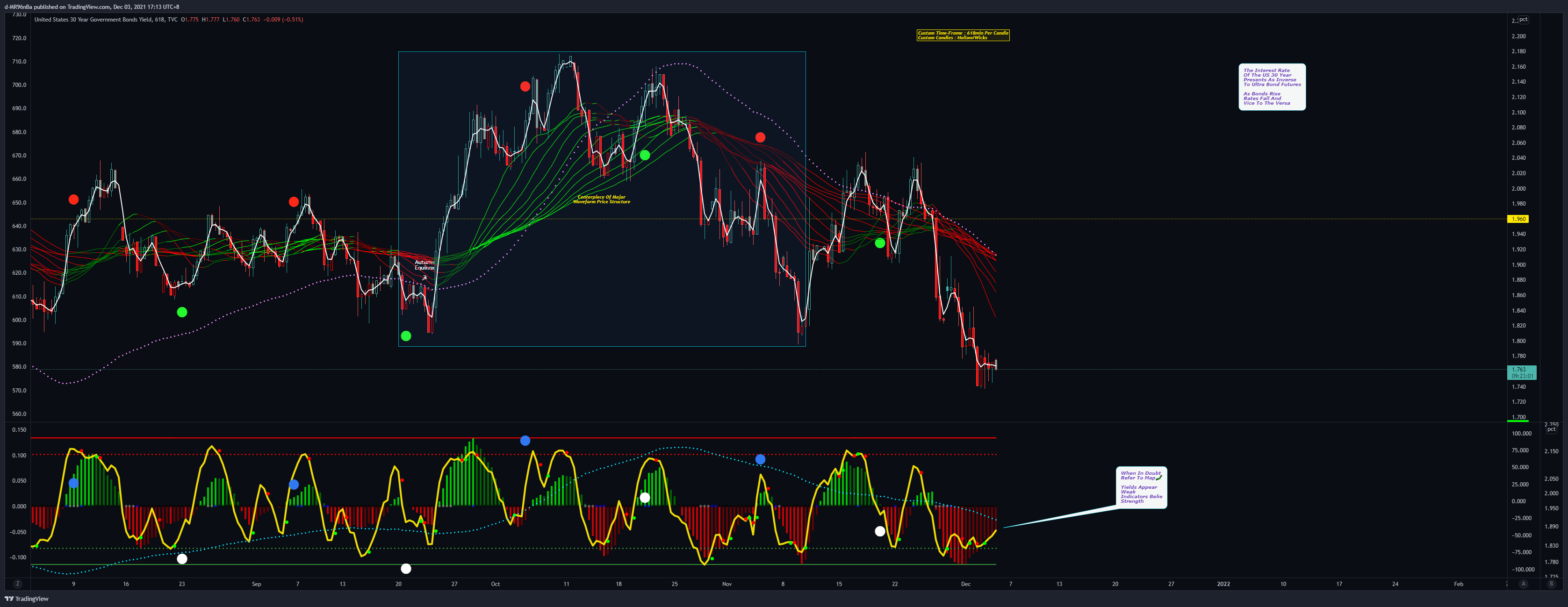The height and width of the screenshot is (607, 1568).
Task: Click 'Nov' on the time axis
Action: tap(727, 584)
